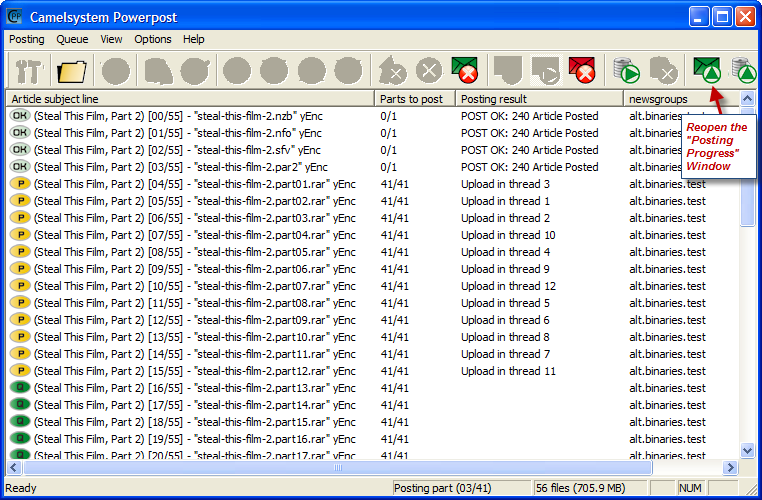Click the OK status icon for steal-this-film-2.nfo
Image resolution: width=762 pixels, height=500 pixels.
pos(20,133)
